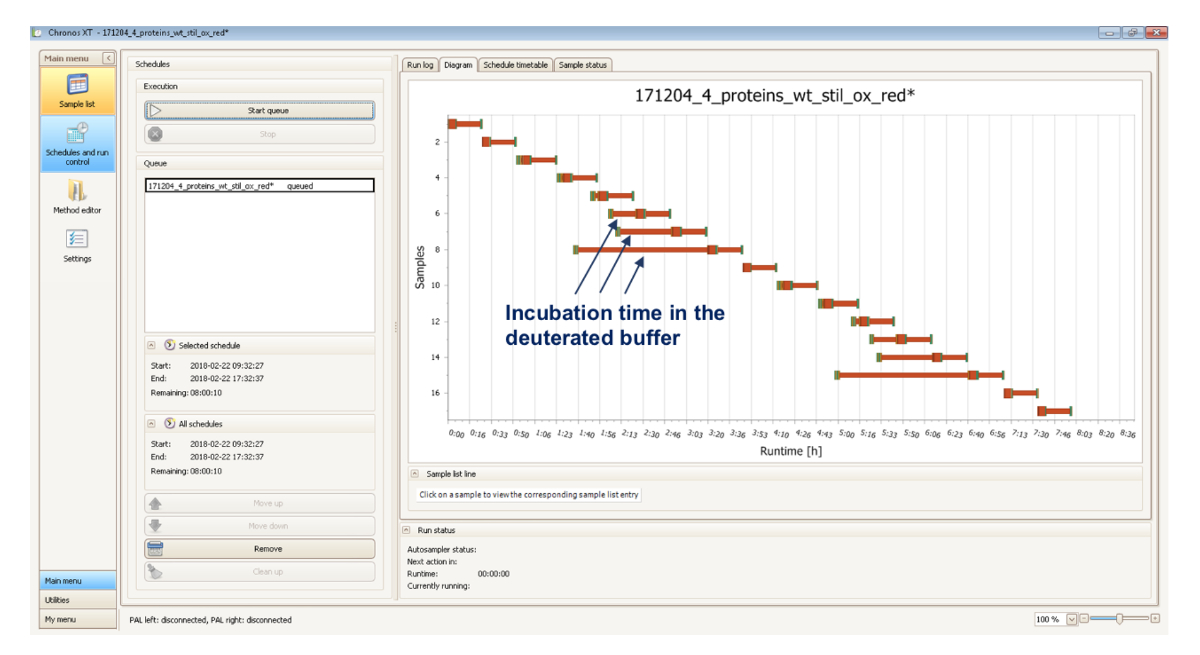1200x655 pixels.
Task: Open the Schedule timetable tab
Action: [514, 65]
